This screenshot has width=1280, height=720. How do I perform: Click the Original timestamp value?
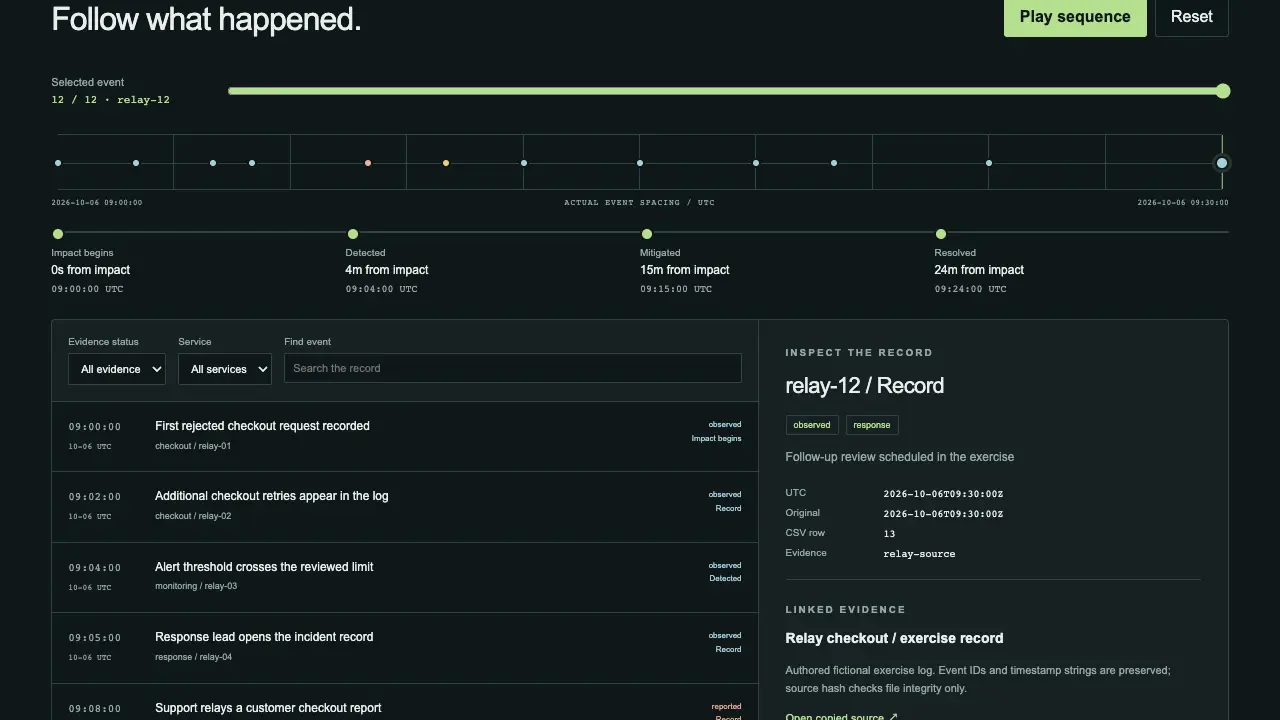point(943,514)
